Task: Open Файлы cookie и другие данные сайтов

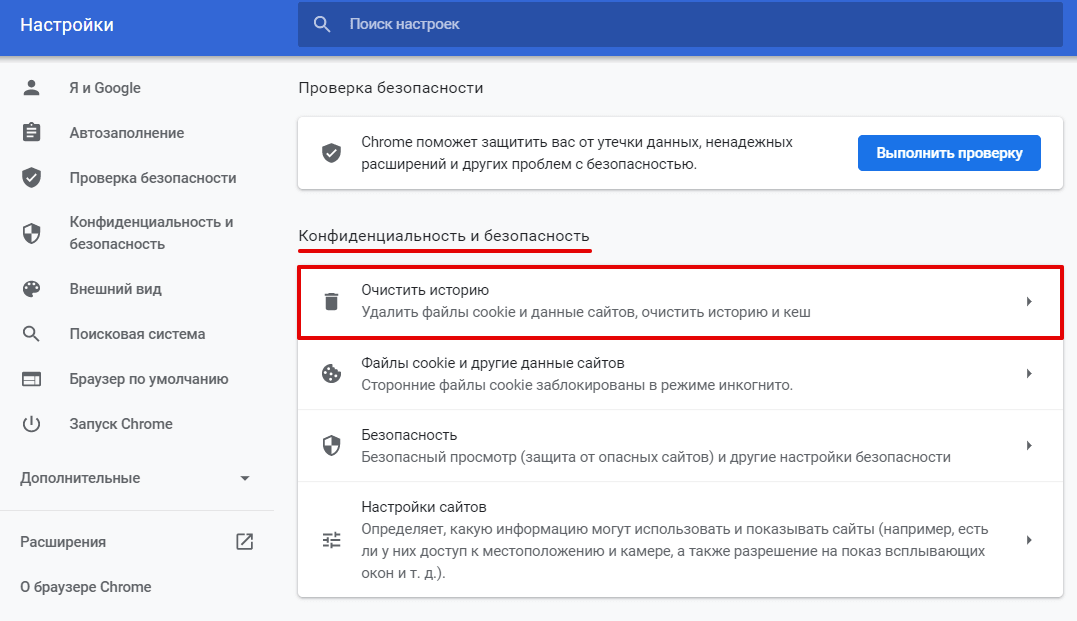Action: 680,374
